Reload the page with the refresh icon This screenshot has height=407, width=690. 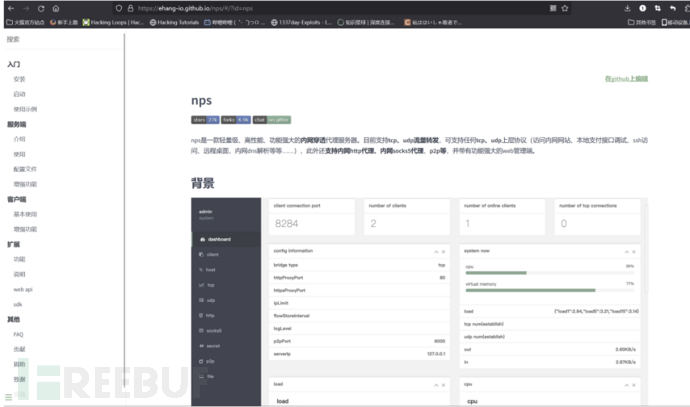[x=41, y=8]
